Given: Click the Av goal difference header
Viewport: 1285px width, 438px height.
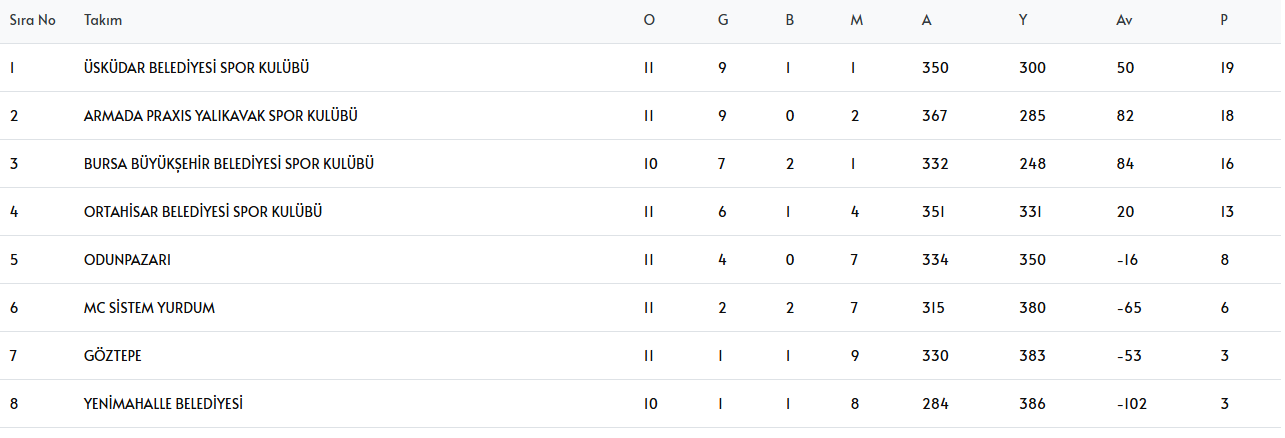Looking at the screenshot, I should tap(1125, 20).
